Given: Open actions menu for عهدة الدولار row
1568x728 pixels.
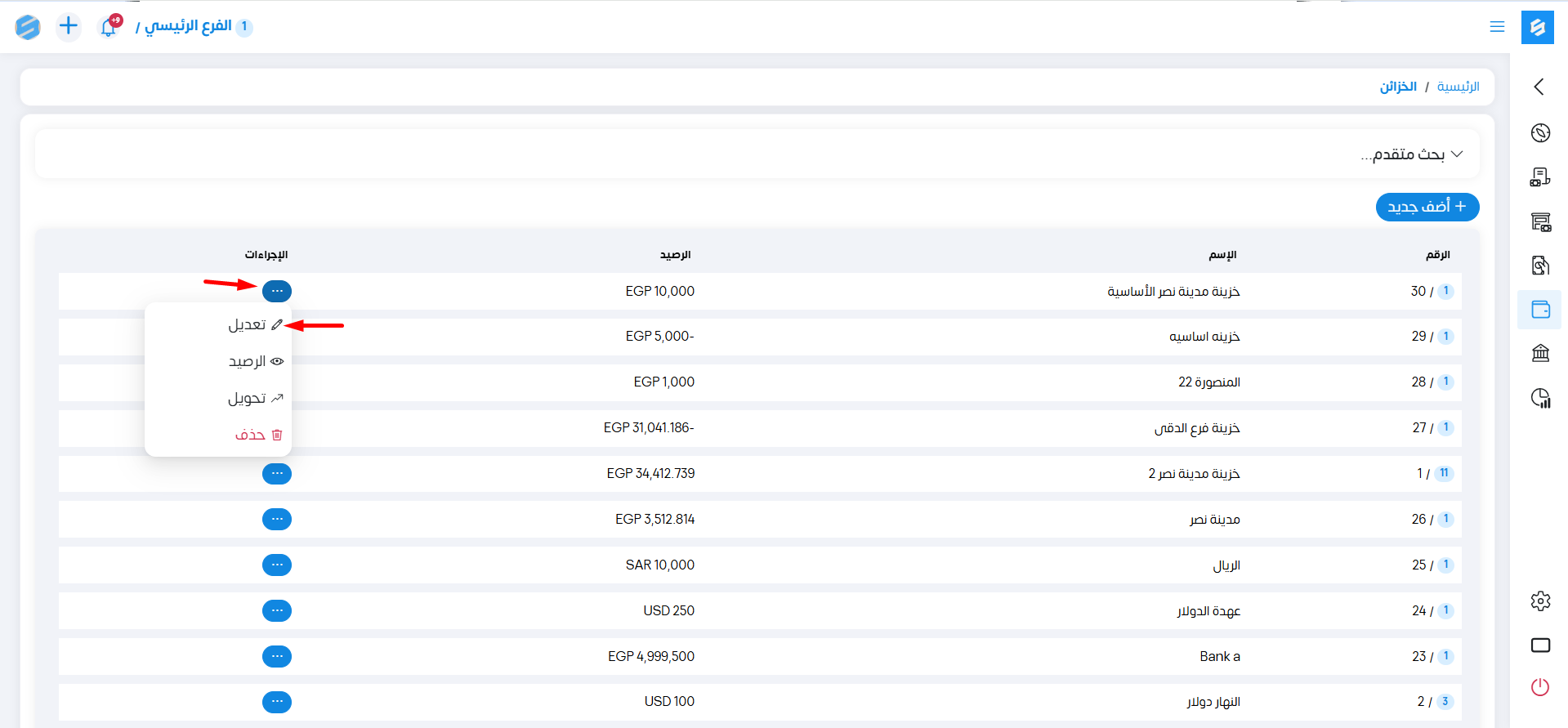Looking at the screenshot, I should pos(277,610).
